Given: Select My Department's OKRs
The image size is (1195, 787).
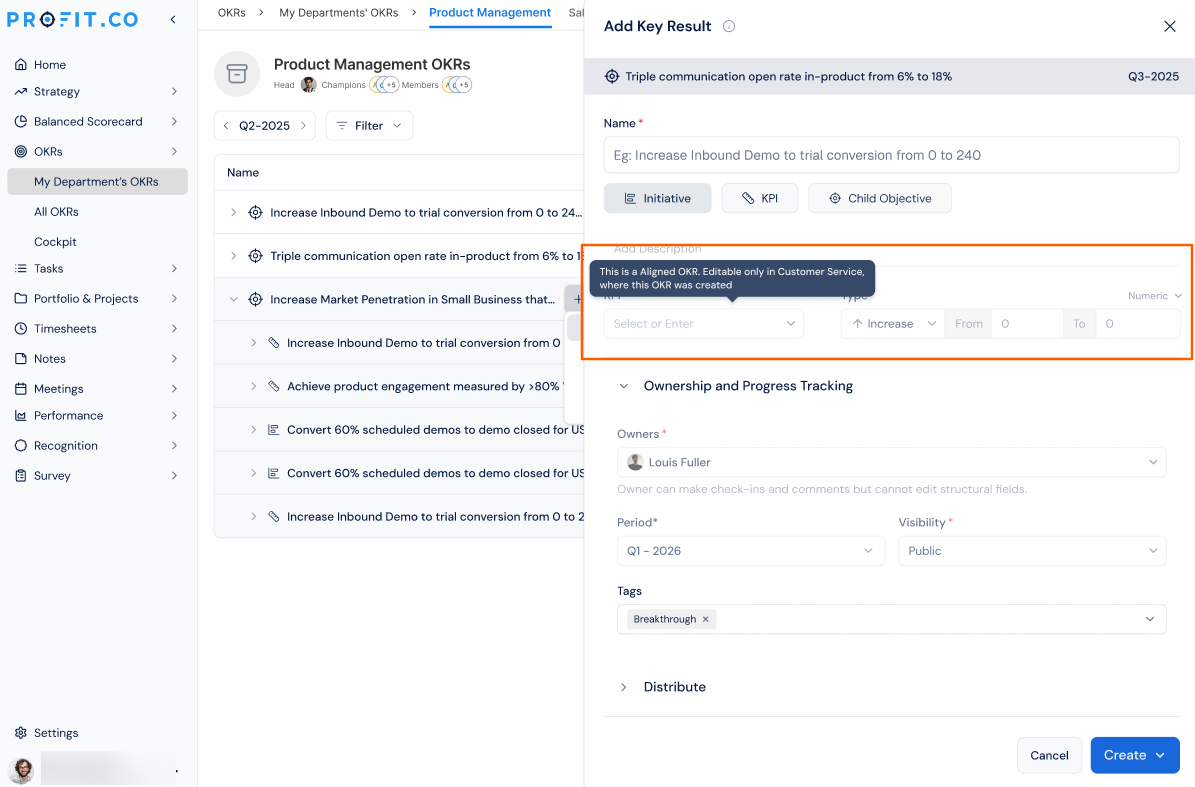Looking at the screenshot, I should coord(97,181).
